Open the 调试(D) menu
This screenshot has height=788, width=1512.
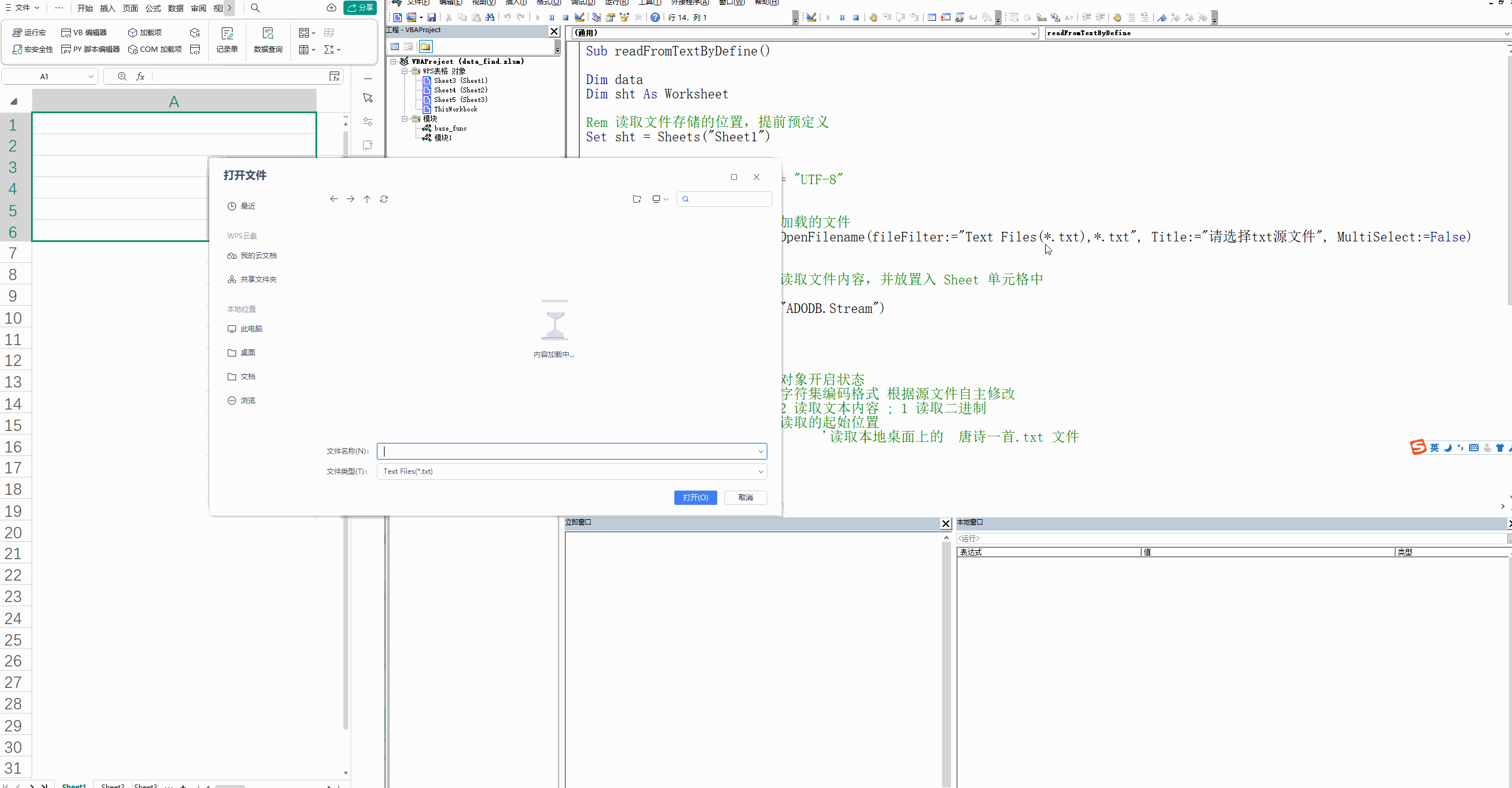click(583, 3)
